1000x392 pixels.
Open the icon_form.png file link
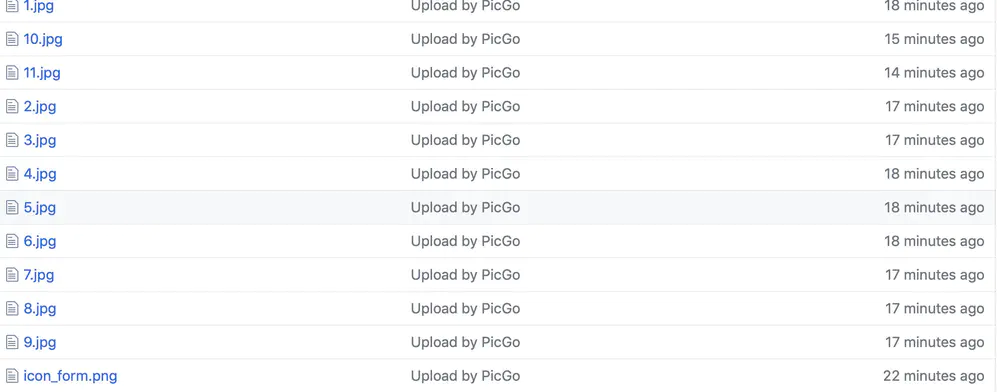click(70, 376)
